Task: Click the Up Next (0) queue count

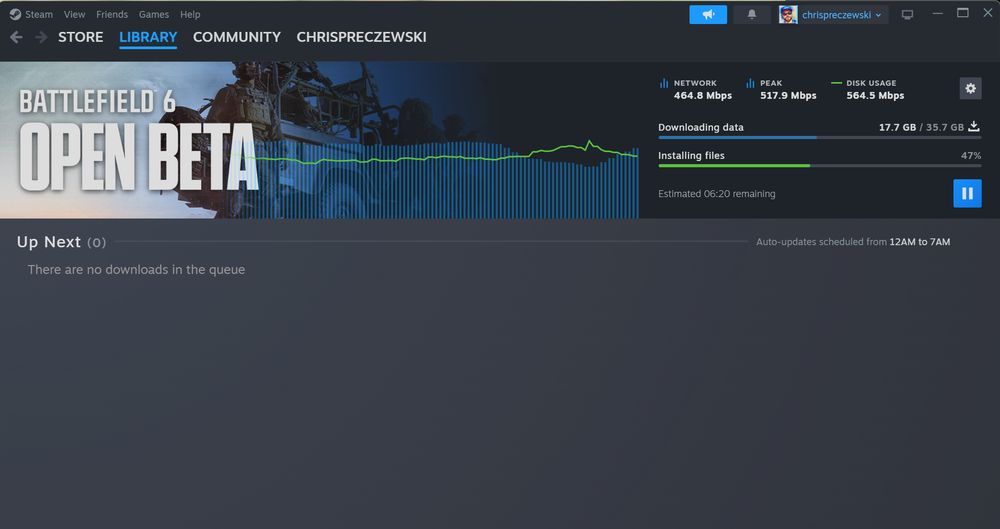Action: [x=96, y=242]
